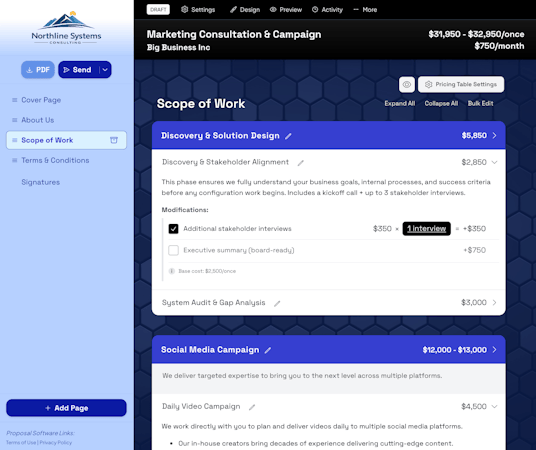Collapse the Discovery & Stakeholder Alignment chevron
Image resolution: width=536 pixels, height=450 pixels.
pyautogui.click(x=494, y=162)
